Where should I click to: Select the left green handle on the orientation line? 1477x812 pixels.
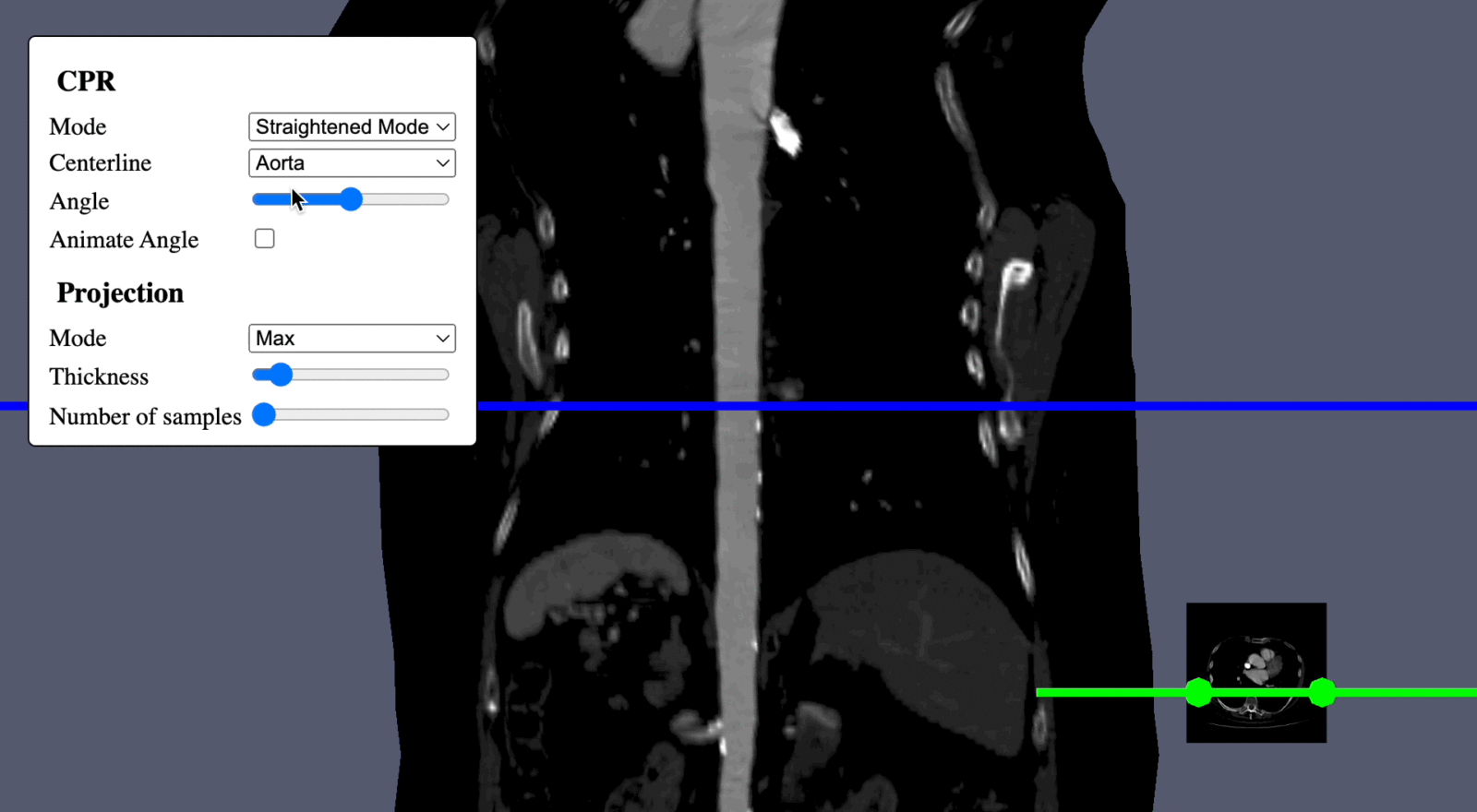pyautogui.click(x=1198, y=692)
